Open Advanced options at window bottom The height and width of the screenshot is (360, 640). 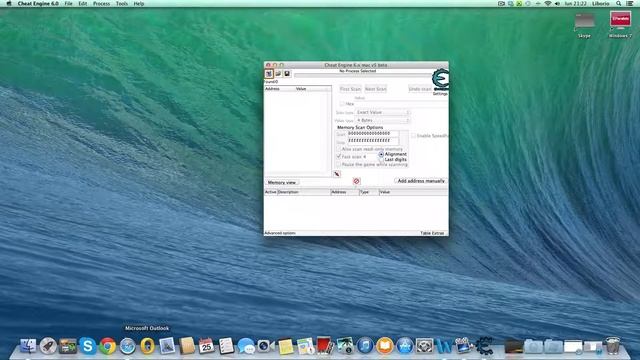click(280, 233)
